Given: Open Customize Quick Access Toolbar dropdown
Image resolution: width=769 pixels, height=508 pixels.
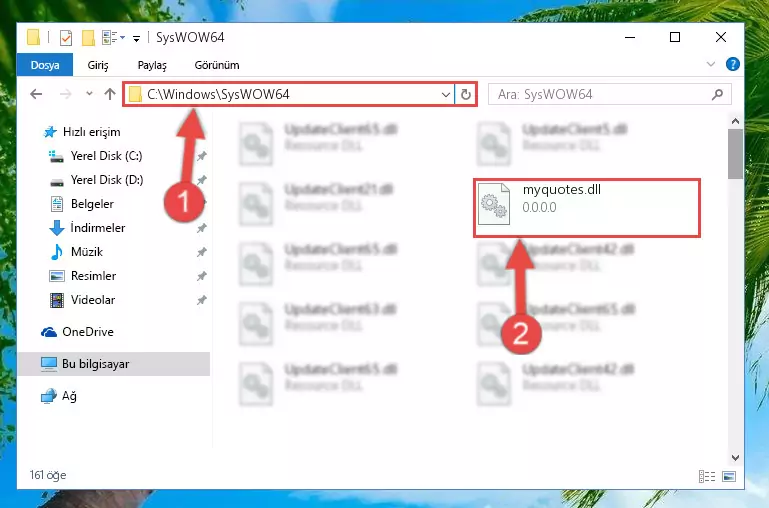Looking at the screenshot, I should pos(136,38).
